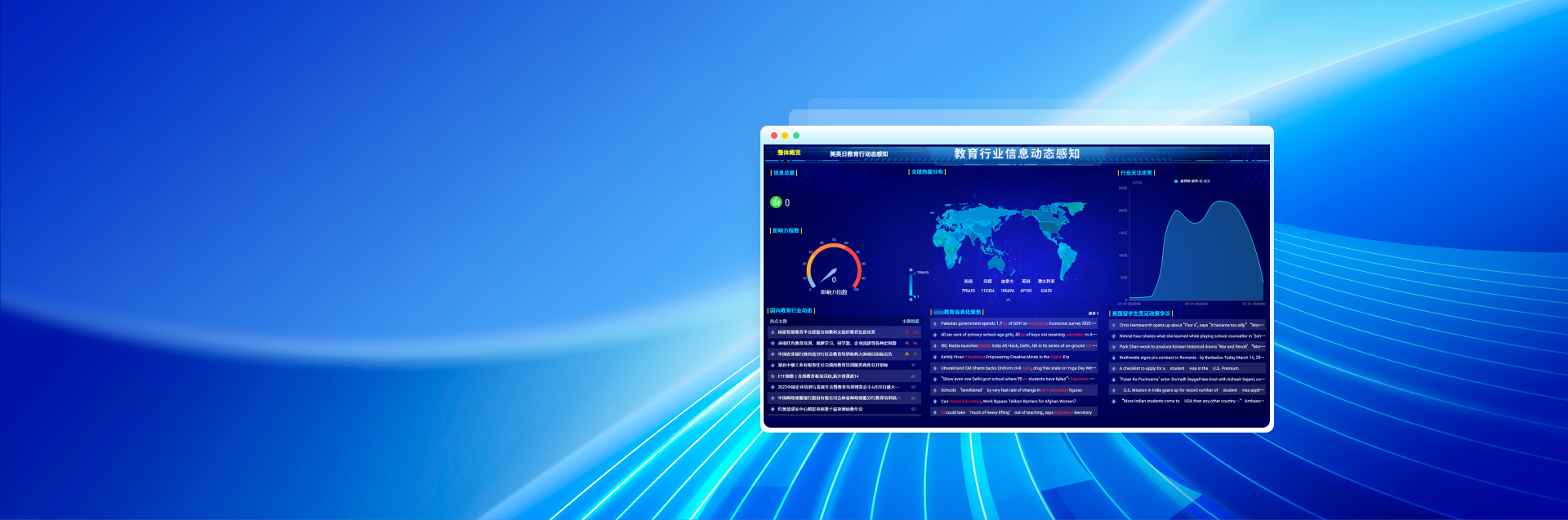Open the 整体概览 tab
1568x520 pixels.
[x=789, y=153]
